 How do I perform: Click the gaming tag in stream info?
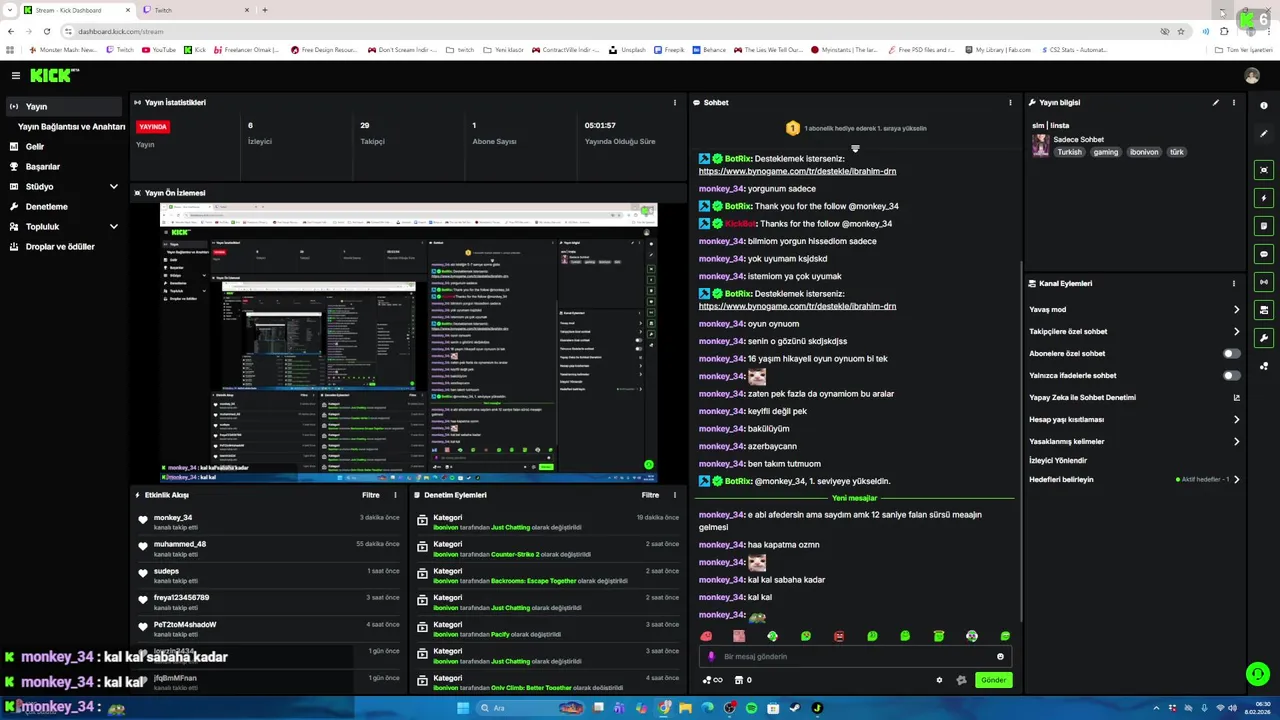coord(1105,152)
